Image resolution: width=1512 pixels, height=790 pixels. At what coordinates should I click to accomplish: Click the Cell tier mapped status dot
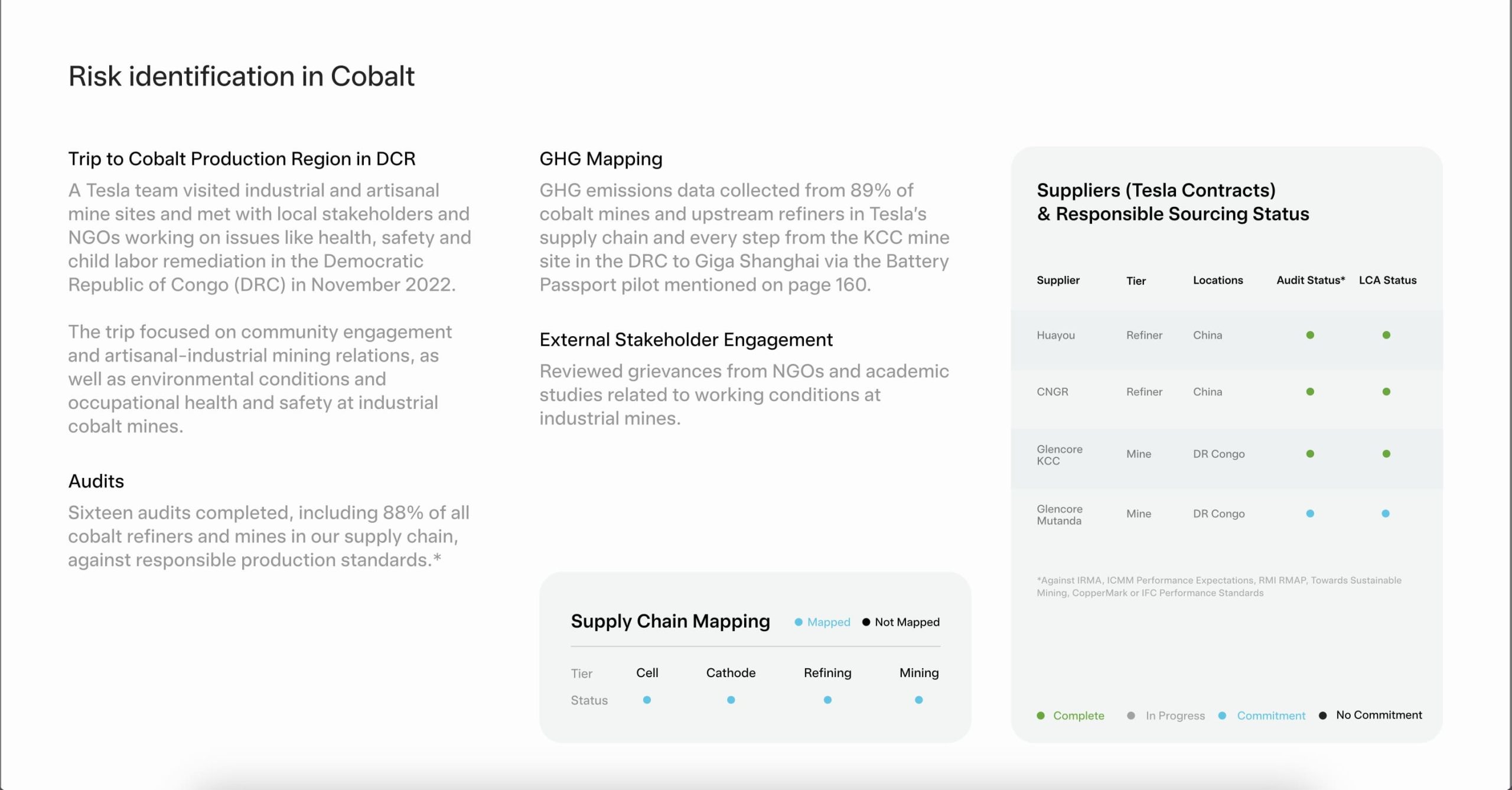647,700
